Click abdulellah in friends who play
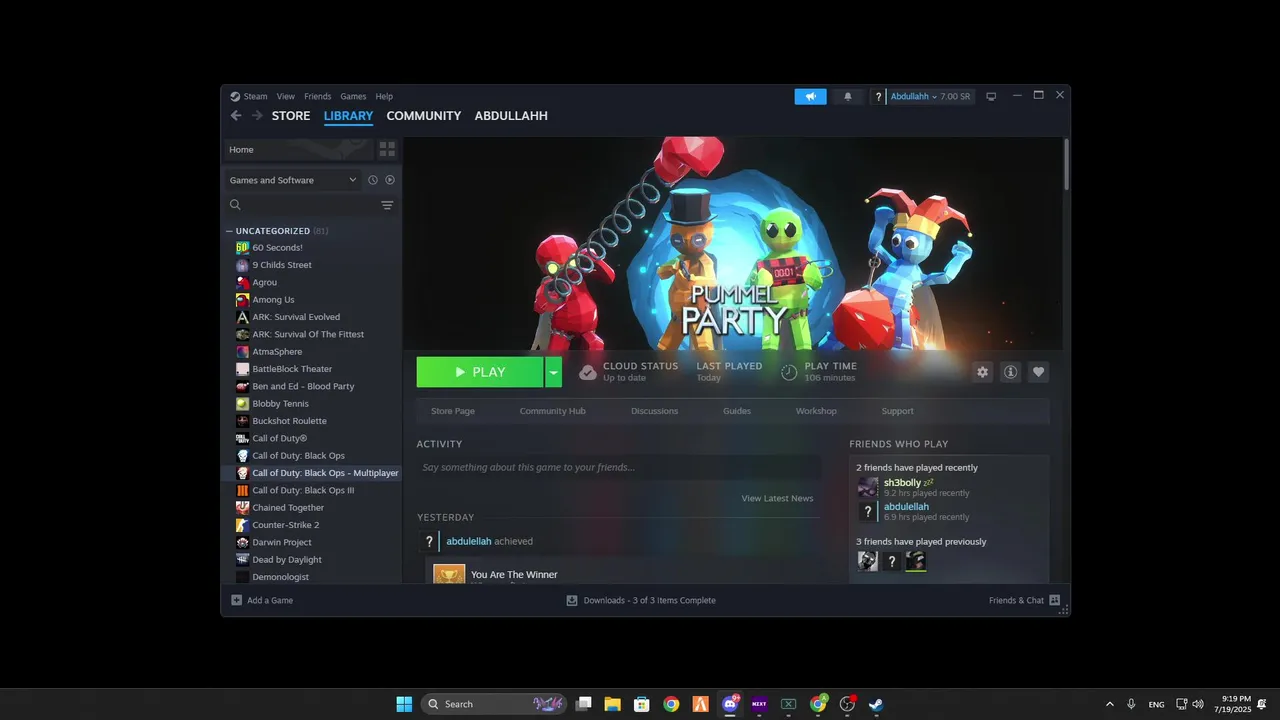The height and width of the screenshot is (720, 1280). [x=906, y=507]
